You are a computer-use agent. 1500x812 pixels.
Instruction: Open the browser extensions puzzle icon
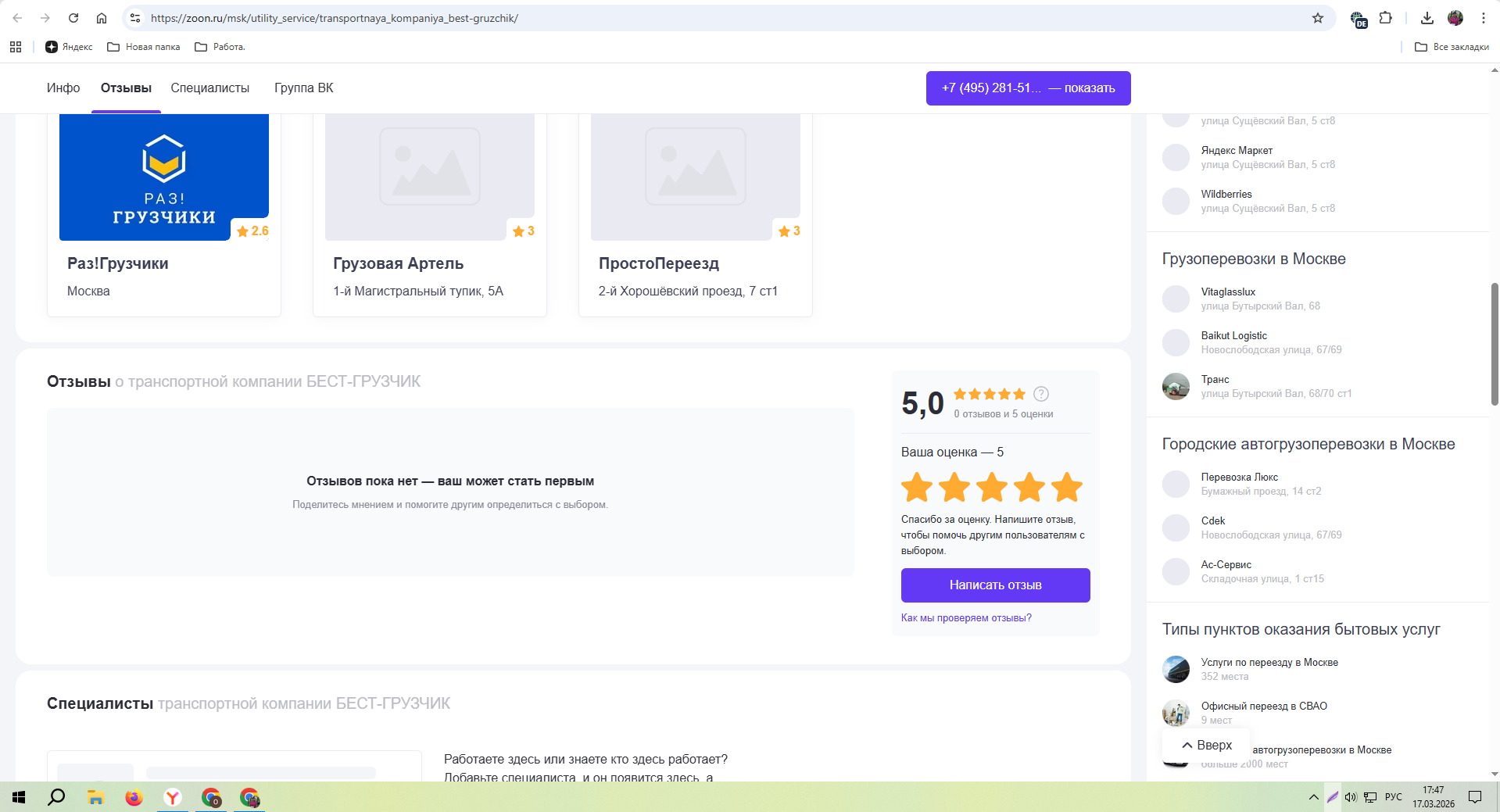[1386, 18]
